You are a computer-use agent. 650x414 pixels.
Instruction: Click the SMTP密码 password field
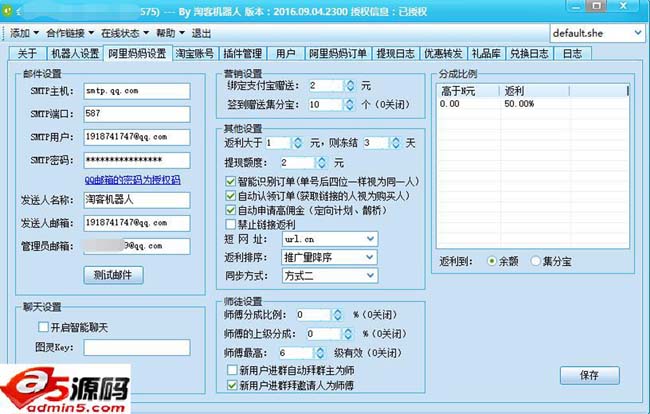[x=137, y=160]
